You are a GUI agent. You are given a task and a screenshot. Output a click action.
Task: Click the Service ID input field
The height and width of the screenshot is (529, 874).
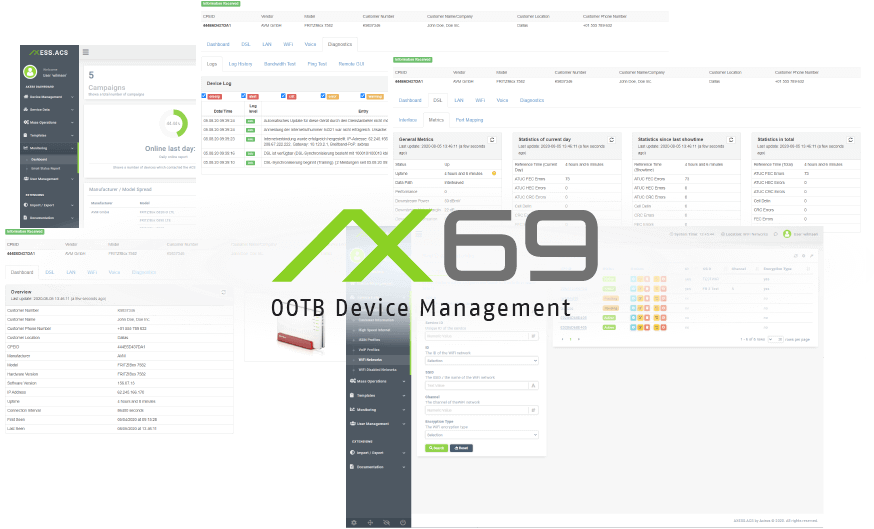477,336
